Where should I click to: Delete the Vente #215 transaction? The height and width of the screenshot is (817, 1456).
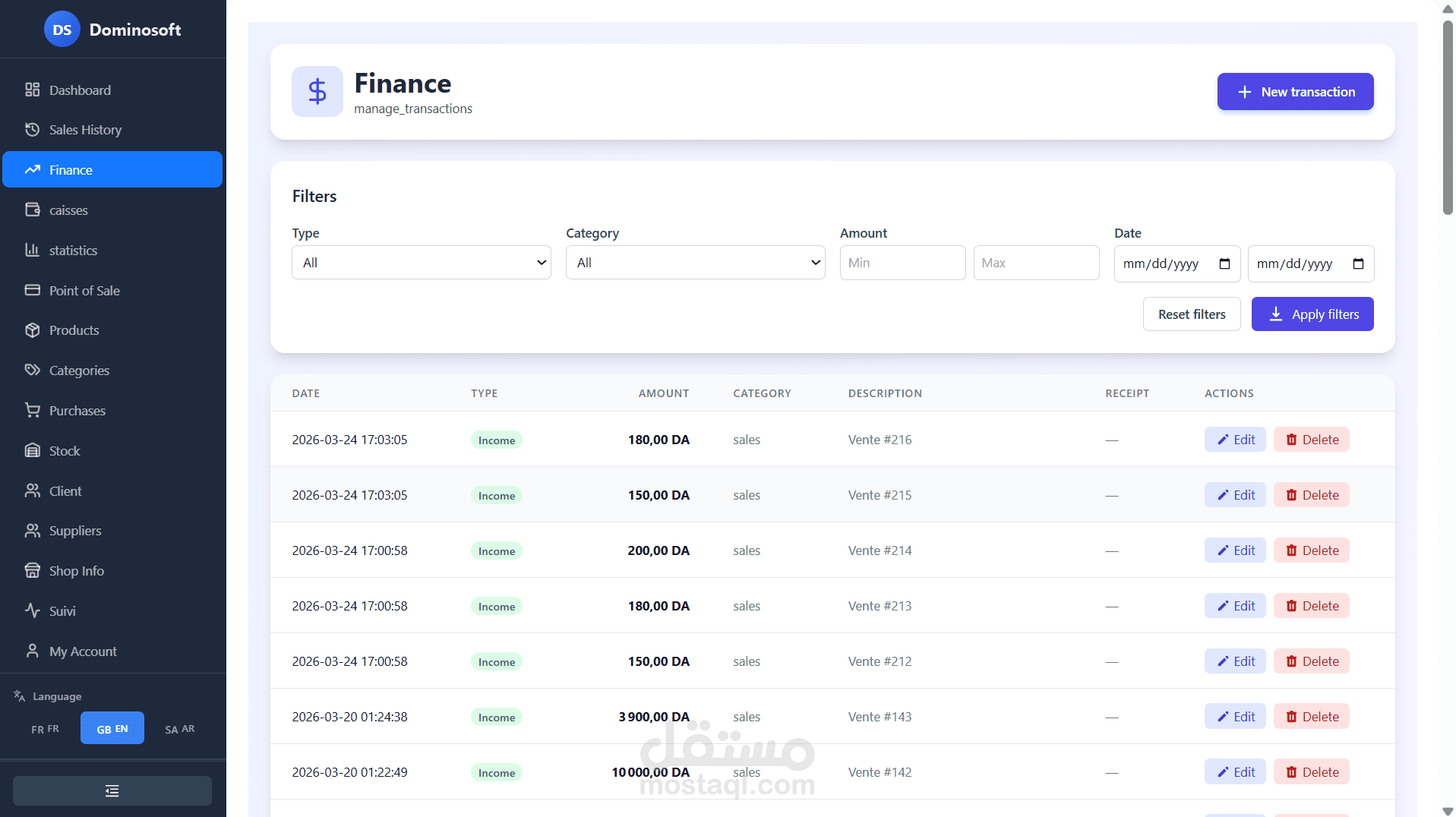(1312, 495)
